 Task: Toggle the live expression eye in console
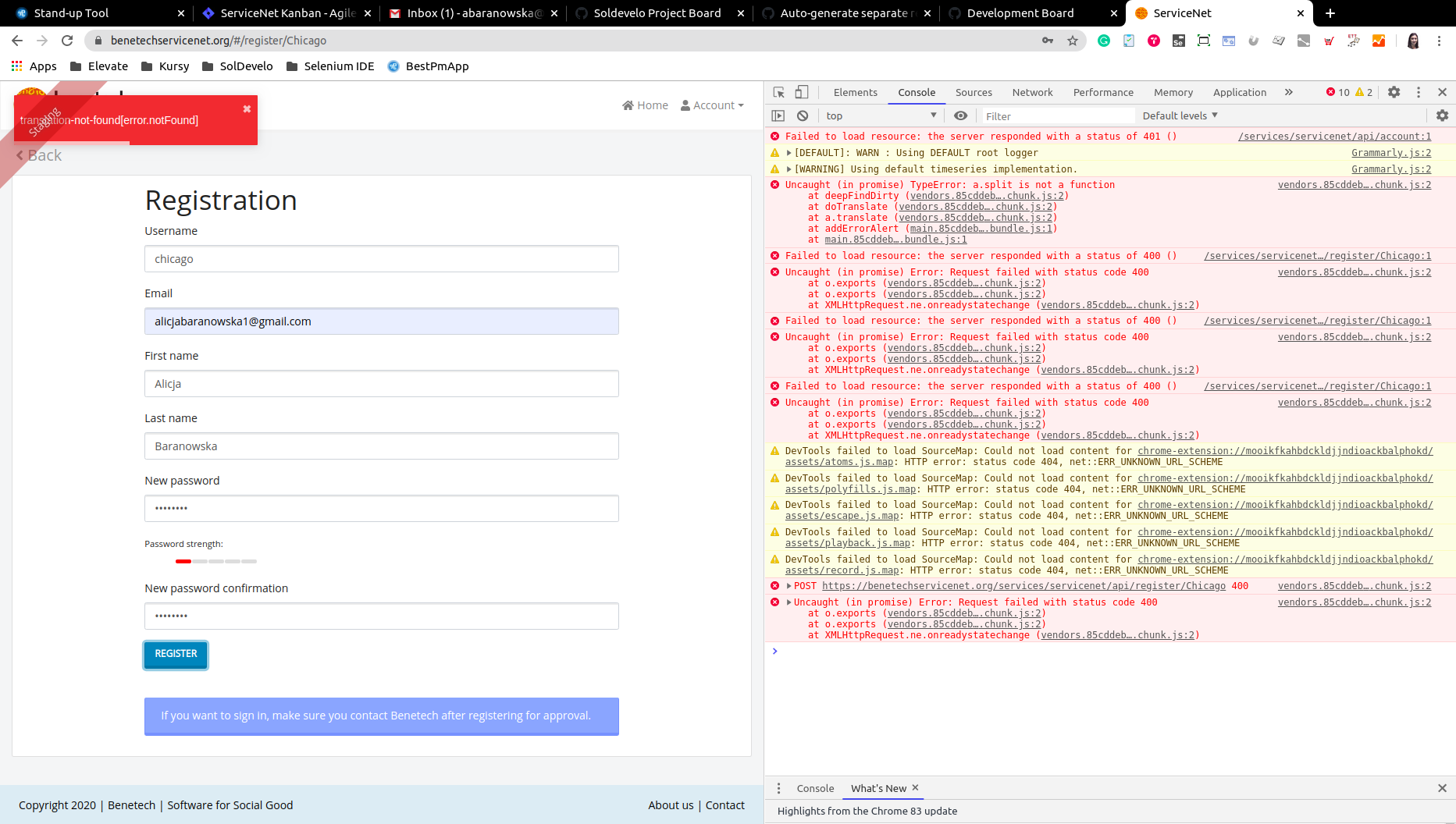[x=960, y=115]
